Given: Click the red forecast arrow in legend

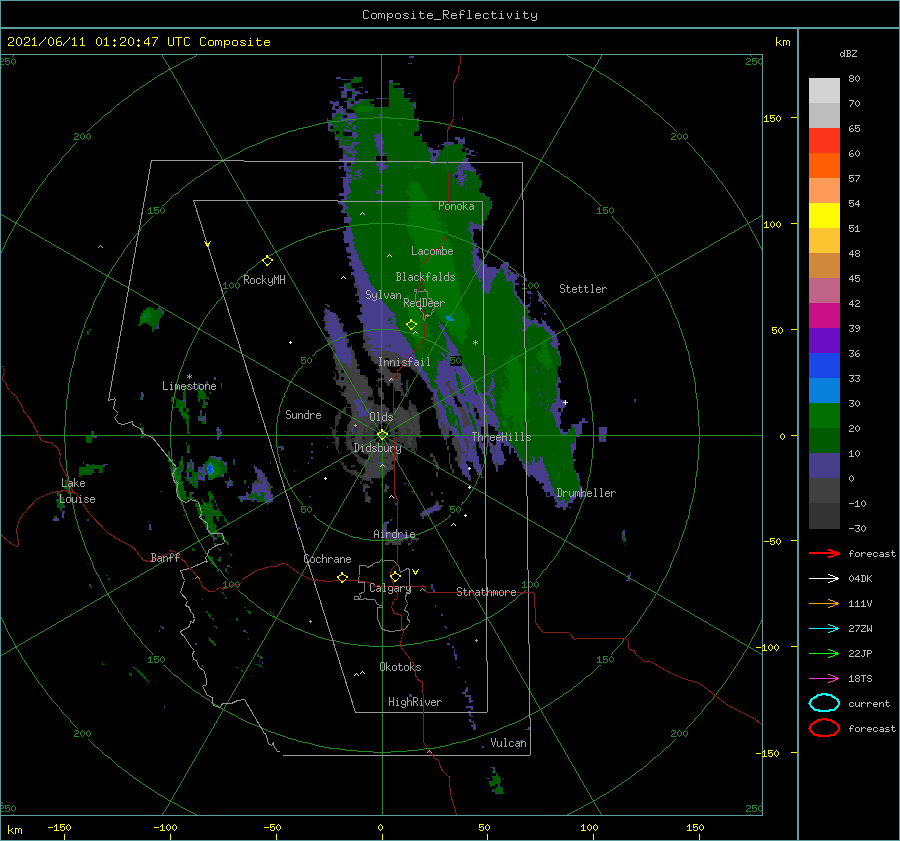Looking at the screenshot, I should pyautogui.click(x=824, y=553).
